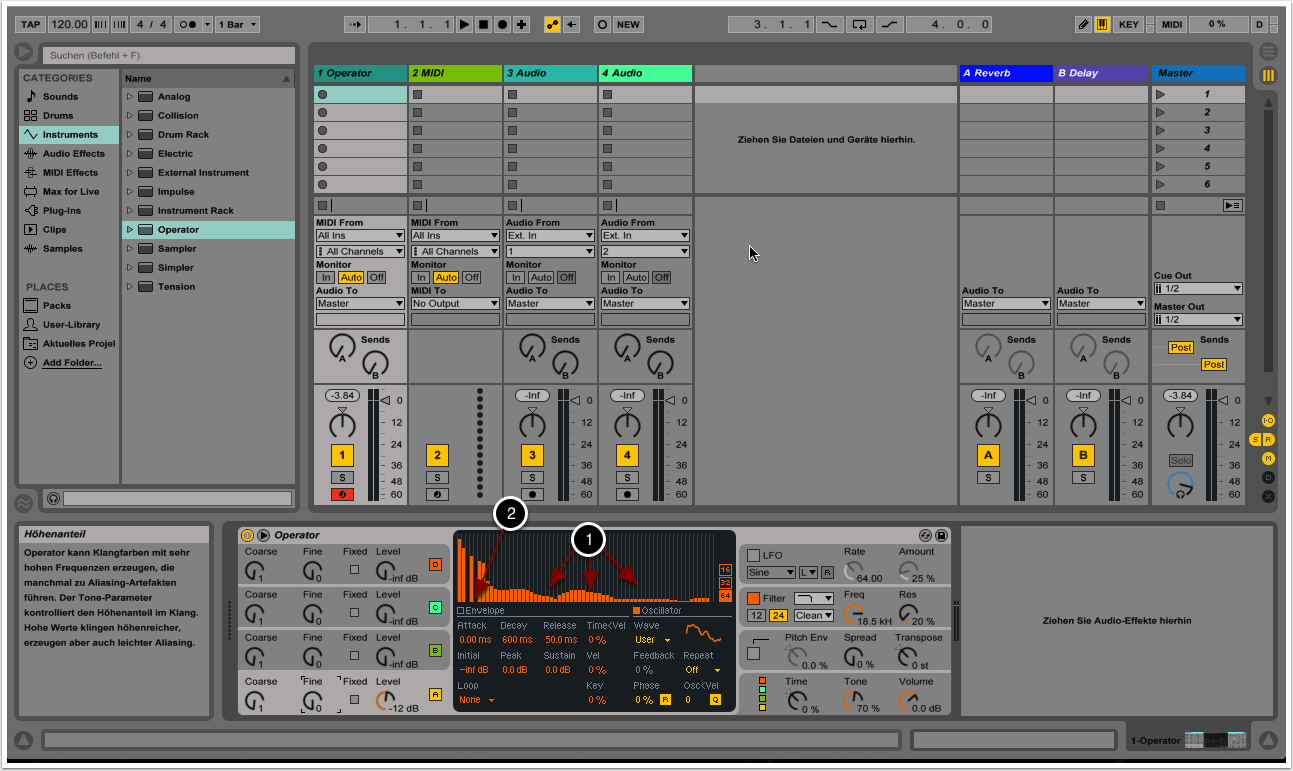
Task: Enable Fixed checkbox for oscillator D
Action: (x=354, y=570)
